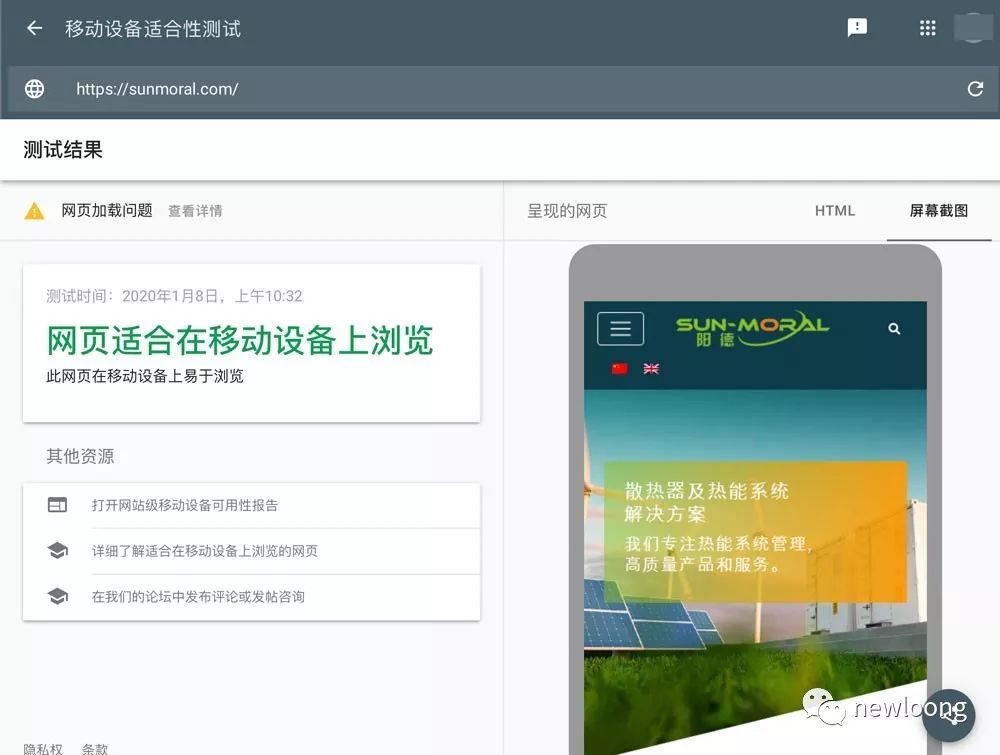The width and height of the screenshot is (1000, 755).
Task: Click the globe icon in the address bar
Action: tap(34, 89)
